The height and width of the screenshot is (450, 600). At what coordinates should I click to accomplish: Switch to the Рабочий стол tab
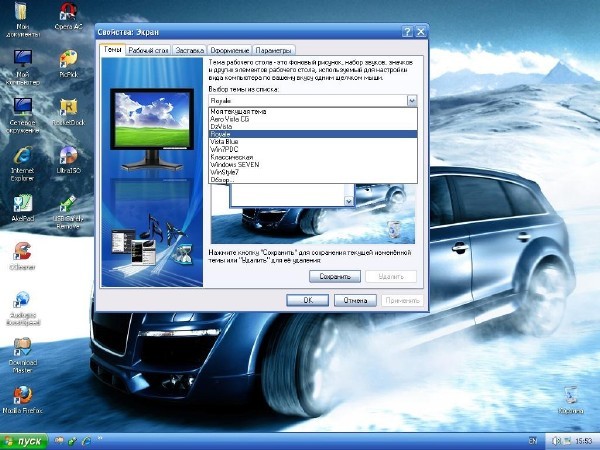coord(148,50)
